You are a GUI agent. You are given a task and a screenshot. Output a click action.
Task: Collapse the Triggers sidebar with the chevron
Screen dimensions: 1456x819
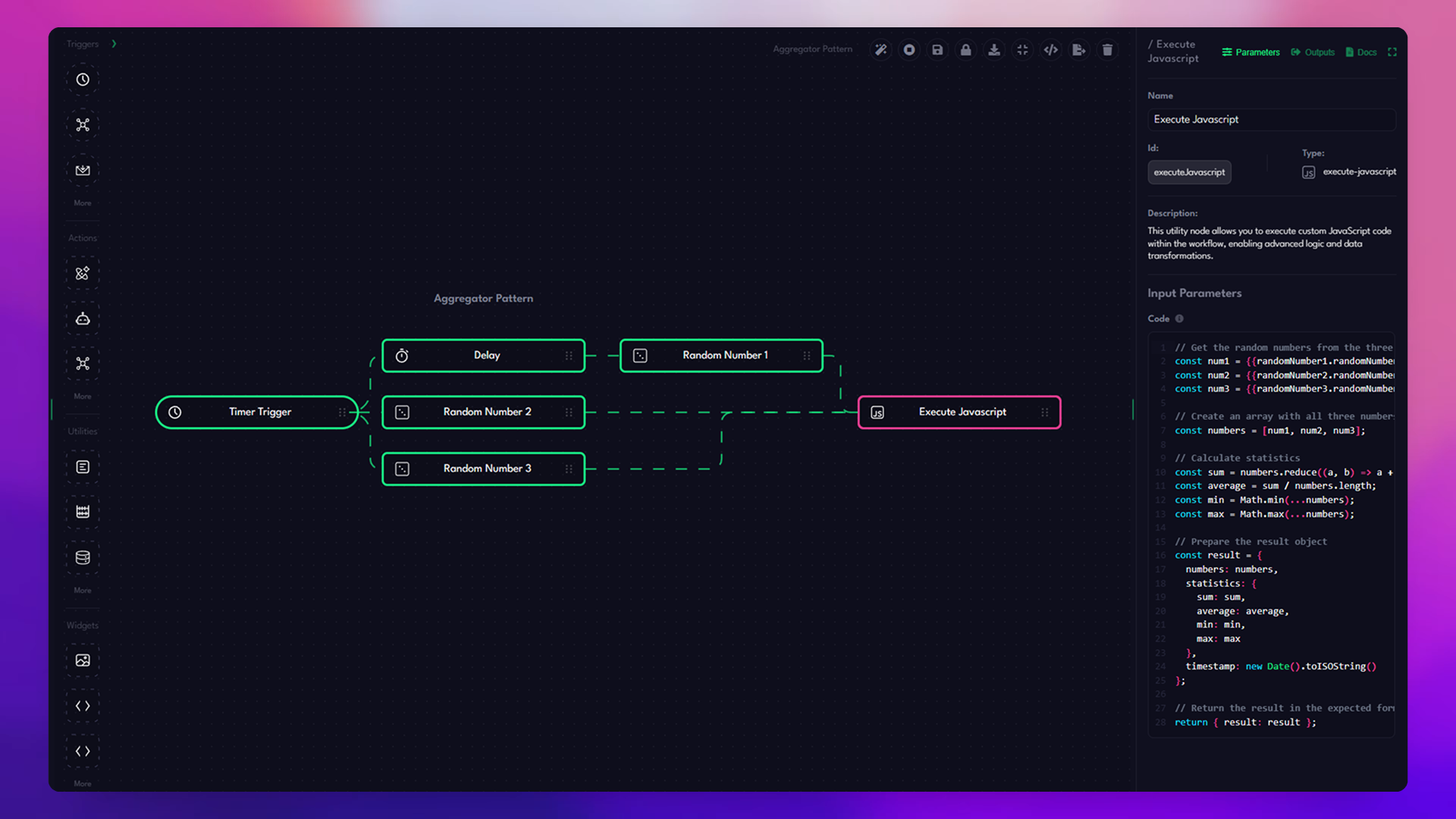(114, 44)
